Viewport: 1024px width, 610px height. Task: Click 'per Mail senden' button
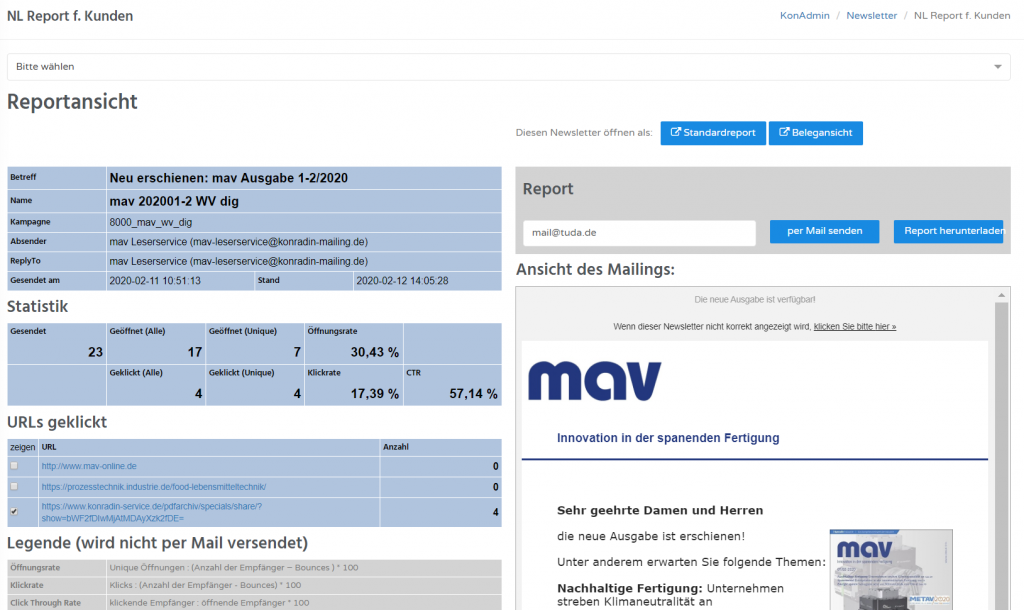[824, 232]
